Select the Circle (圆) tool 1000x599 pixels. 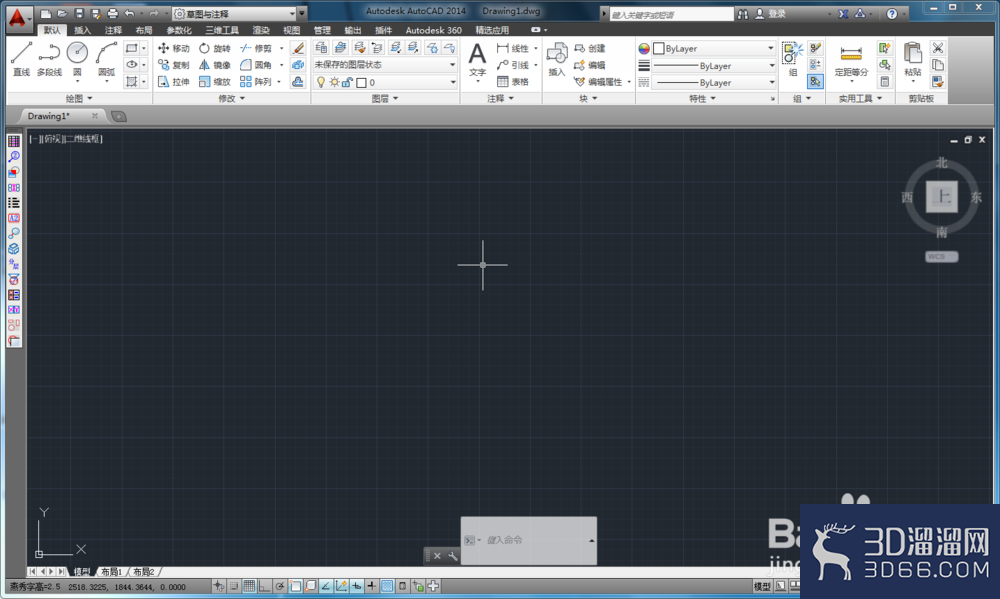point(77,59)
